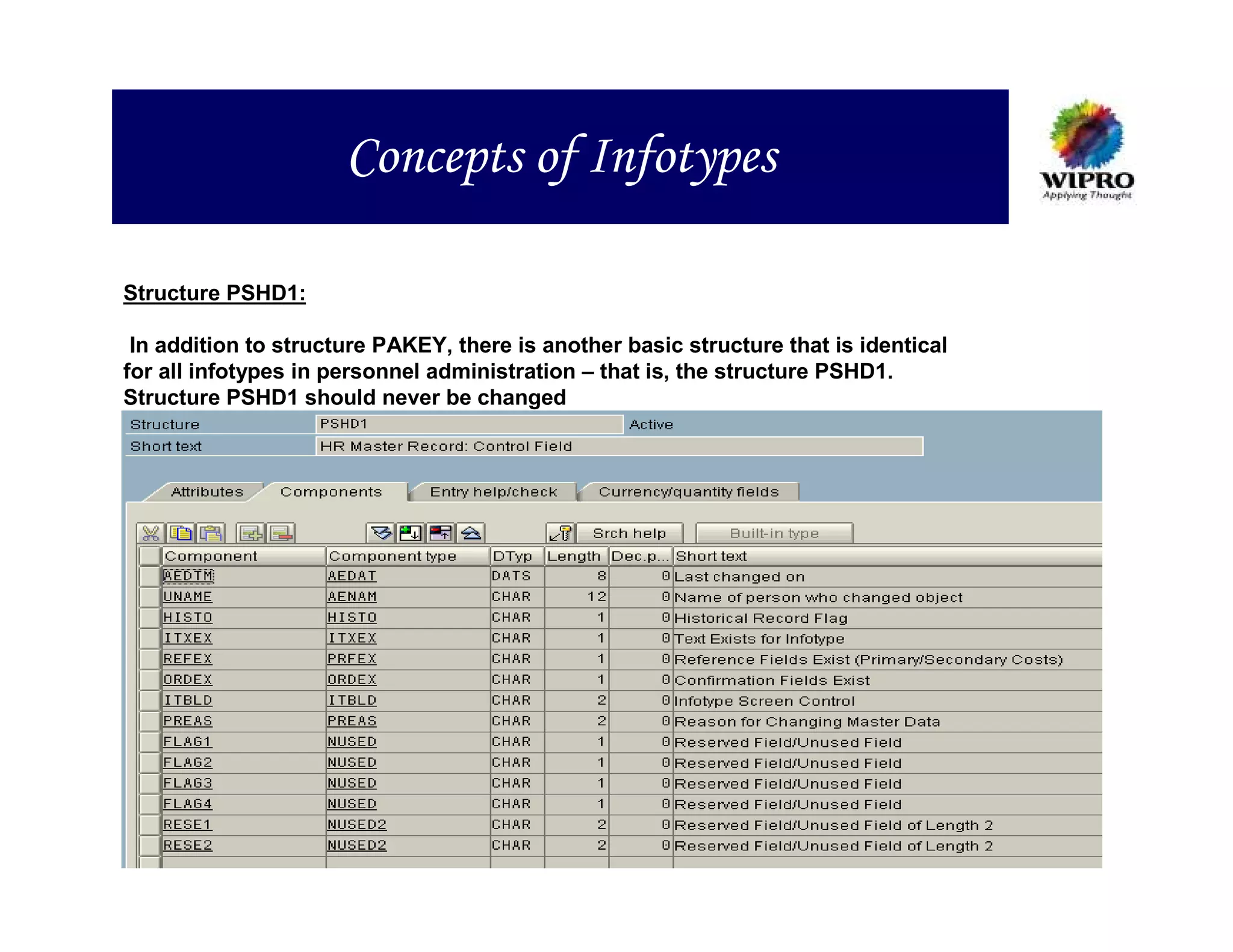Image resolution: width=1233 pixels, height=952 pixels.
Task: Click the Copy icon in toolbar
Action: pos(181,533)
